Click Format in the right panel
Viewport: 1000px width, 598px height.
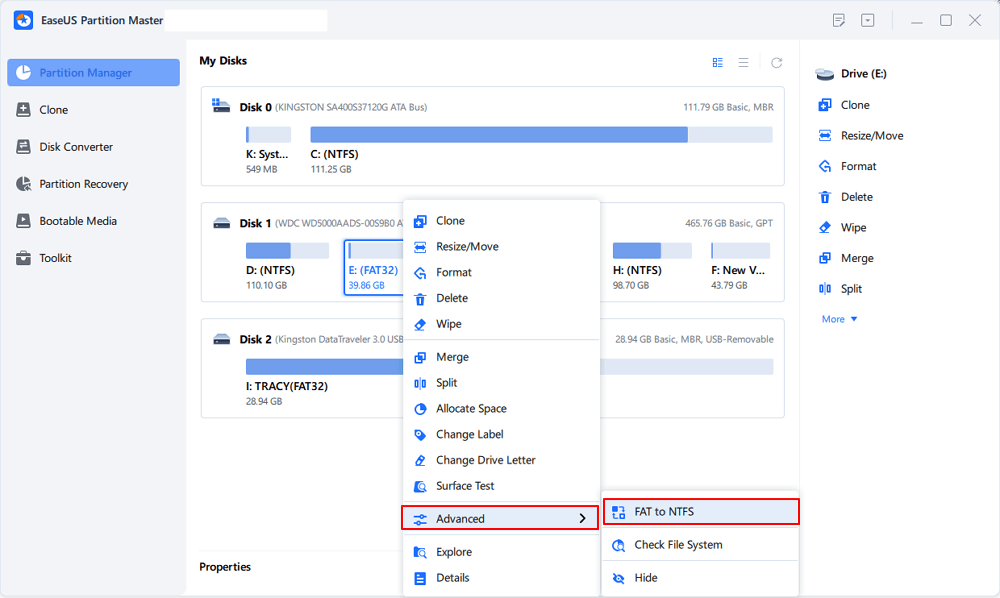point(858,166)
